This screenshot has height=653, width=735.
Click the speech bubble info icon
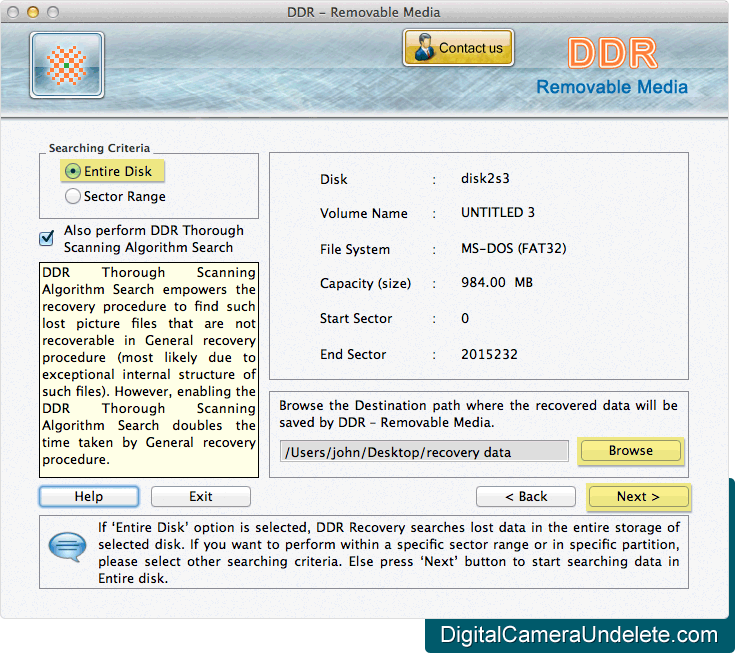coord(68,547)
